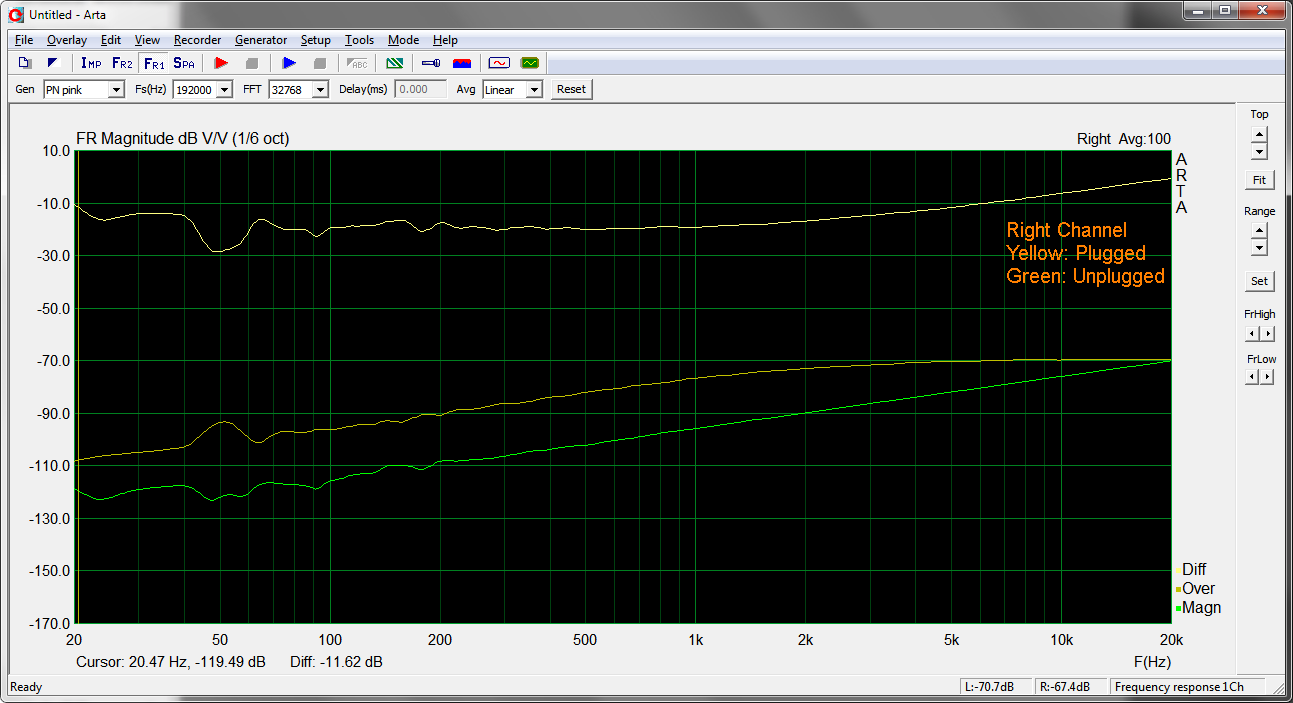Open the Gen signal type dropdown
The height and width of the screenshot is (703, 1293).
tap(115, 90)
